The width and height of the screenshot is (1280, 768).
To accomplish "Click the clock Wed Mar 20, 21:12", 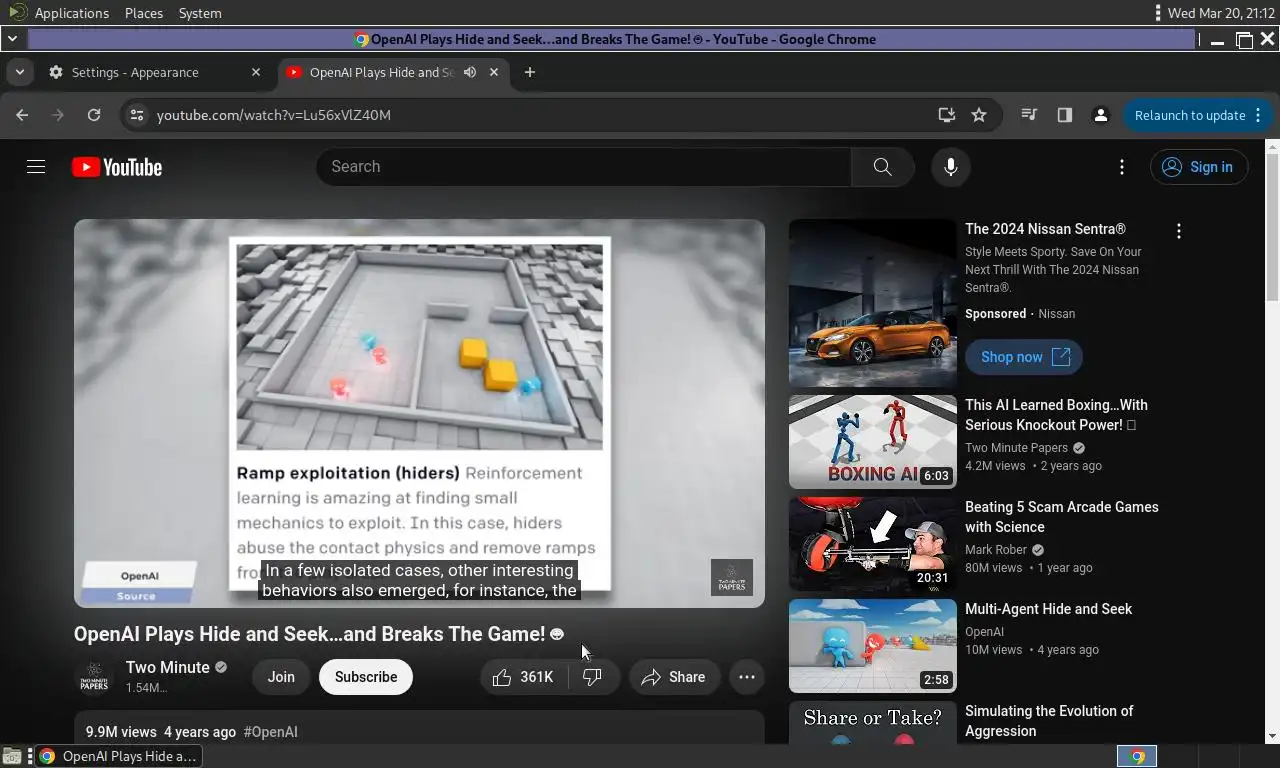I will pyautogui.click(x=1220, y=13).
